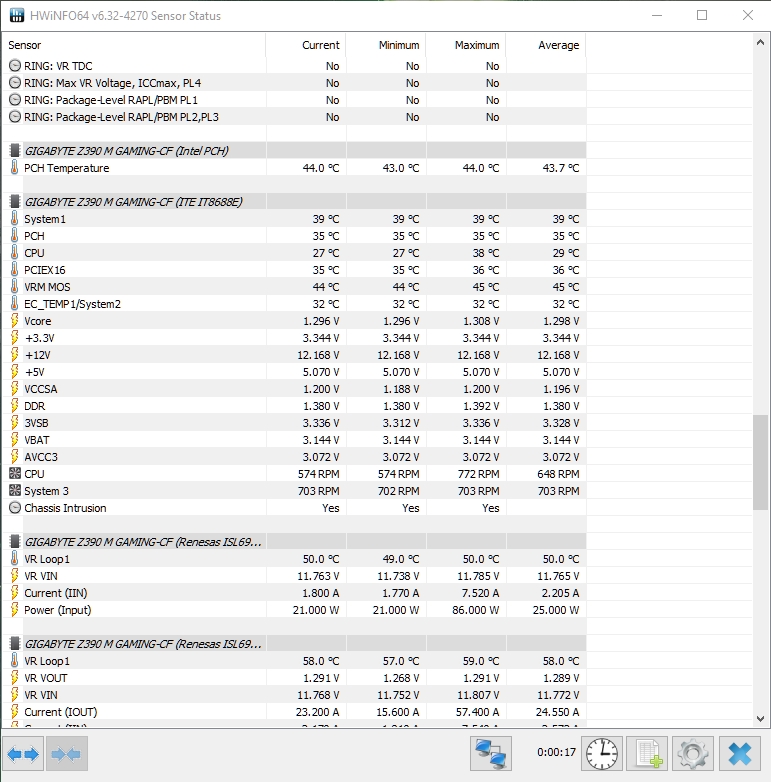Click the System1 thermometer icon
The image size is (771, 782).
coord(15,219)
